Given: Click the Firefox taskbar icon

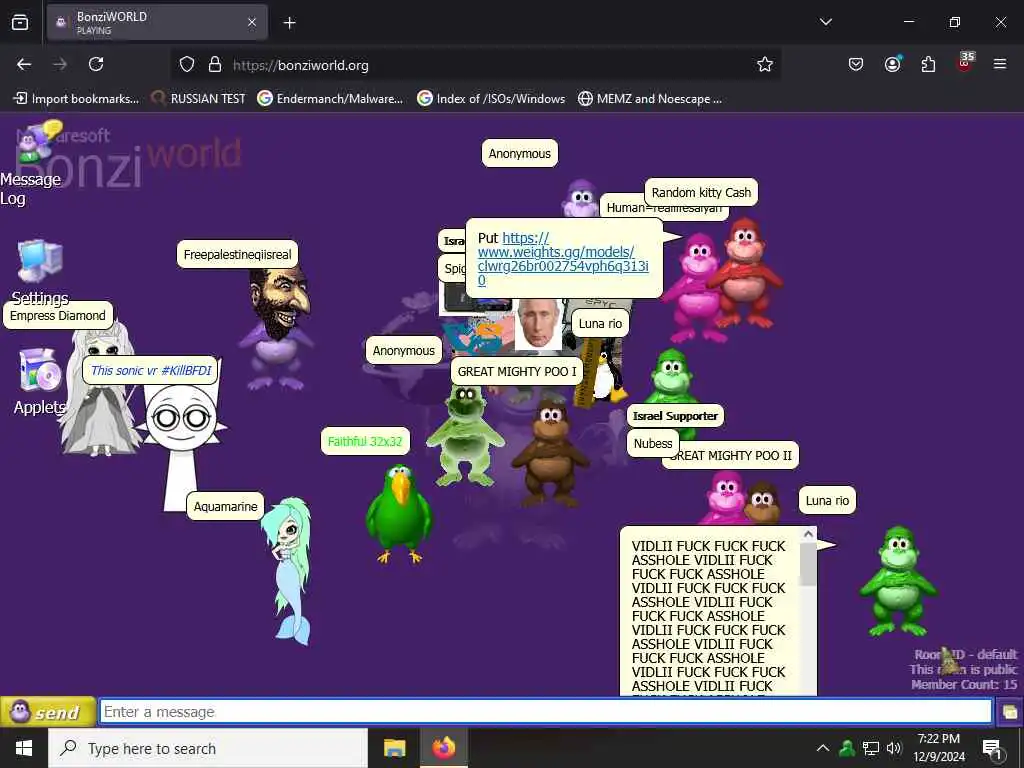Looking at the screenshot, I should pos(443,748).
